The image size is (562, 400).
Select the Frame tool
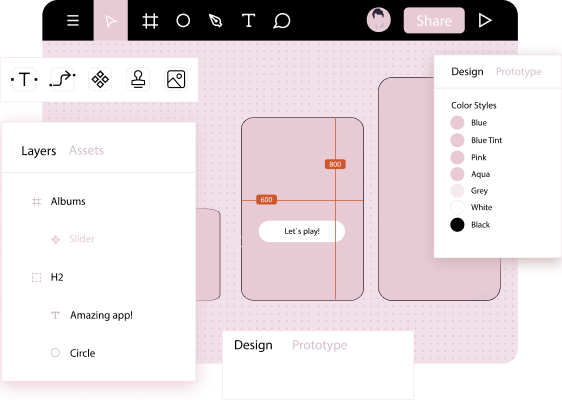click(x=150, y=21)
